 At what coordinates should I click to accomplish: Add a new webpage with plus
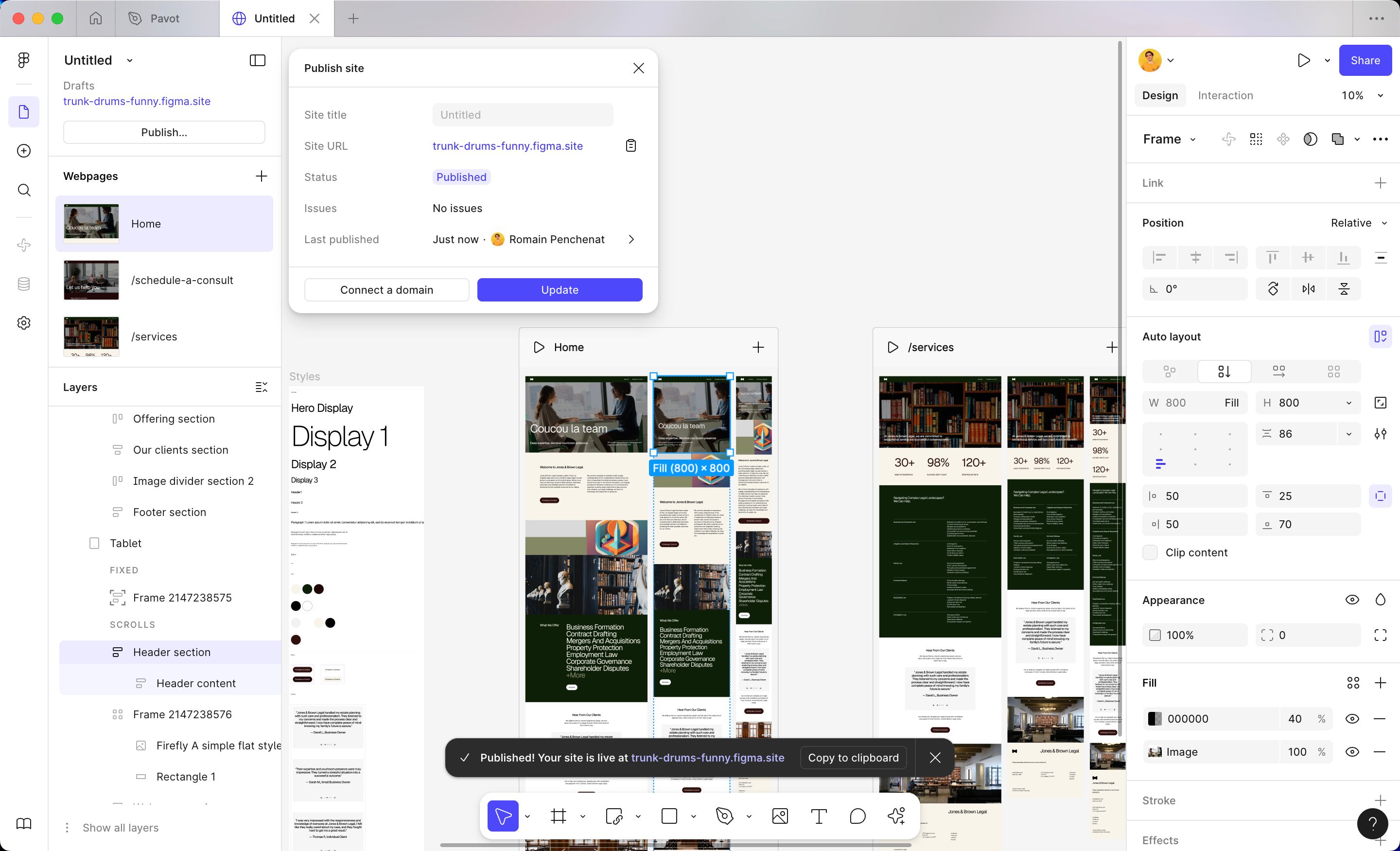(262, 176)
